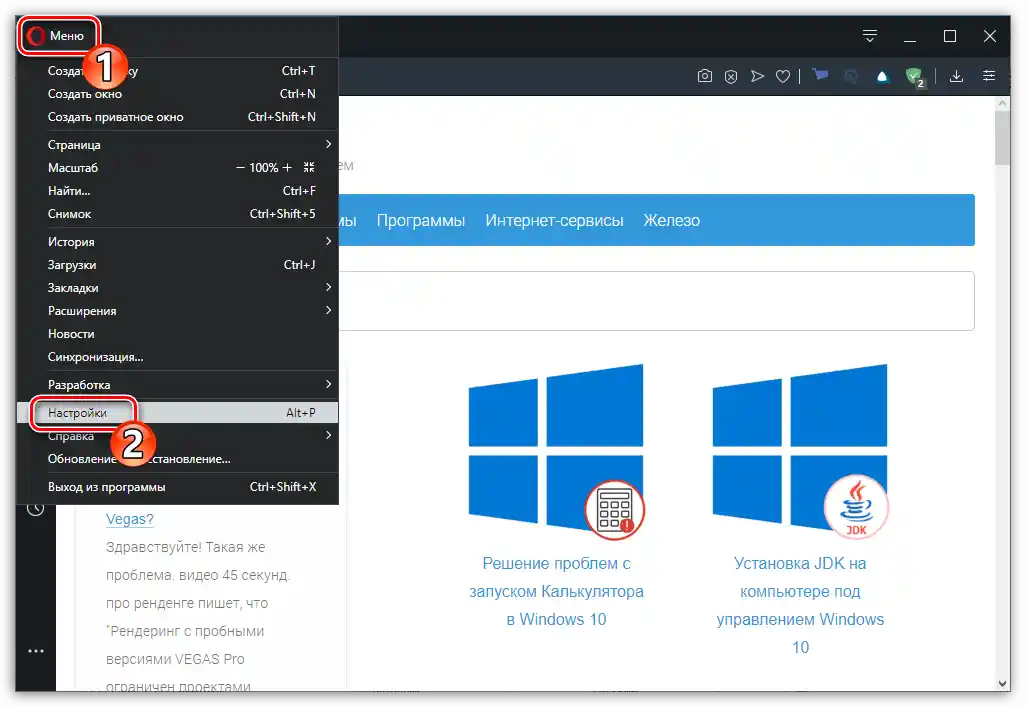Select Синхронизация... menu item
Viewport: 1026px width, 707px height.
click(177, 357)
